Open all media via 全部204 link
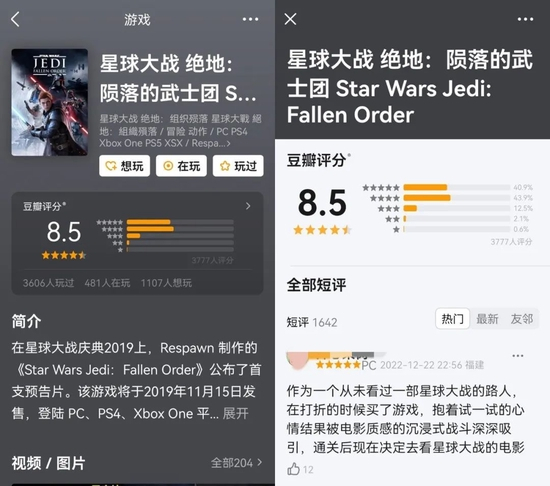This screenshot has width=550, height=486. click(236, 463)
